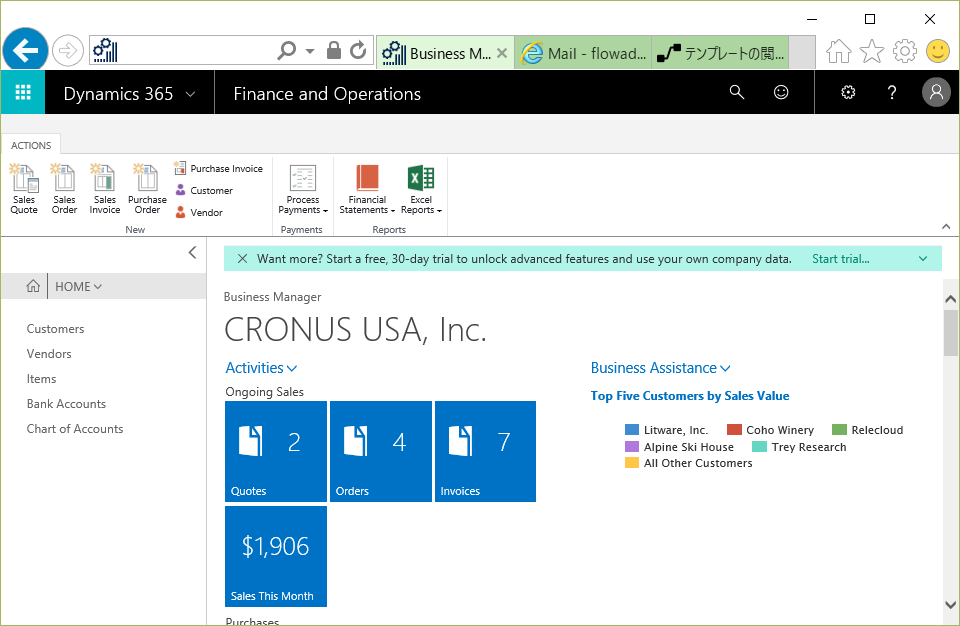Click the browser yellow smiley feedback icon
Viewport: 960px width, 626px height.
(x=937, y=51)
